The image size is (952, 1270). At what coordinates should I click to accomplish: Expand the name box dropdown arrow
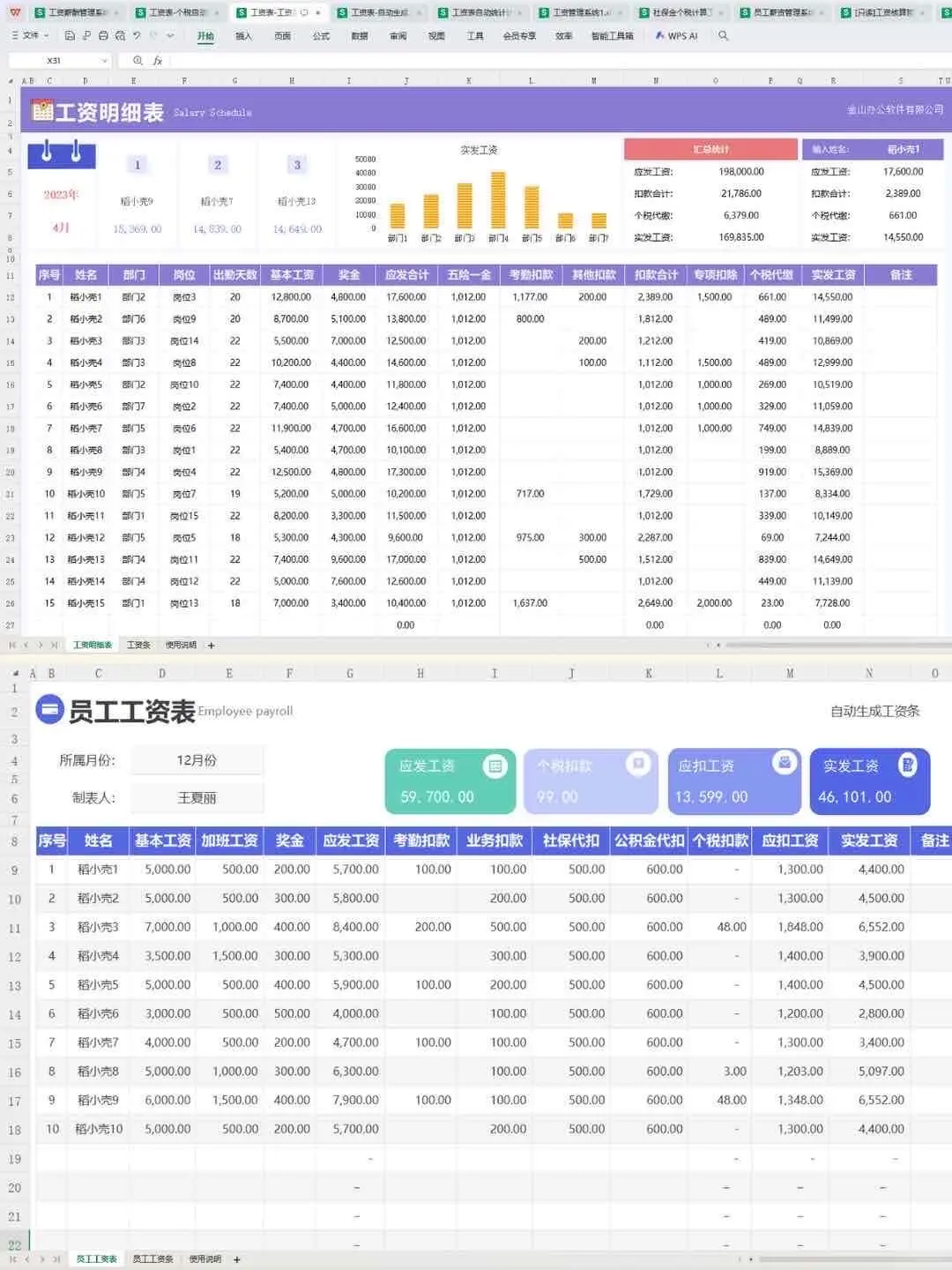[105, 61]
